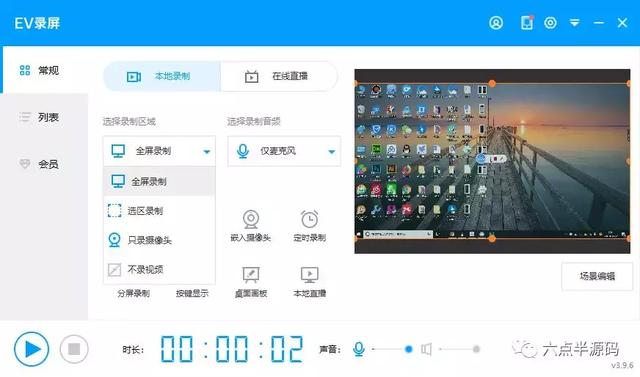The height and width of the screenshot is (377, 640).
Task: Click the v3.9.6 version text
Action: pyautogui.click(x=622, y=365)
